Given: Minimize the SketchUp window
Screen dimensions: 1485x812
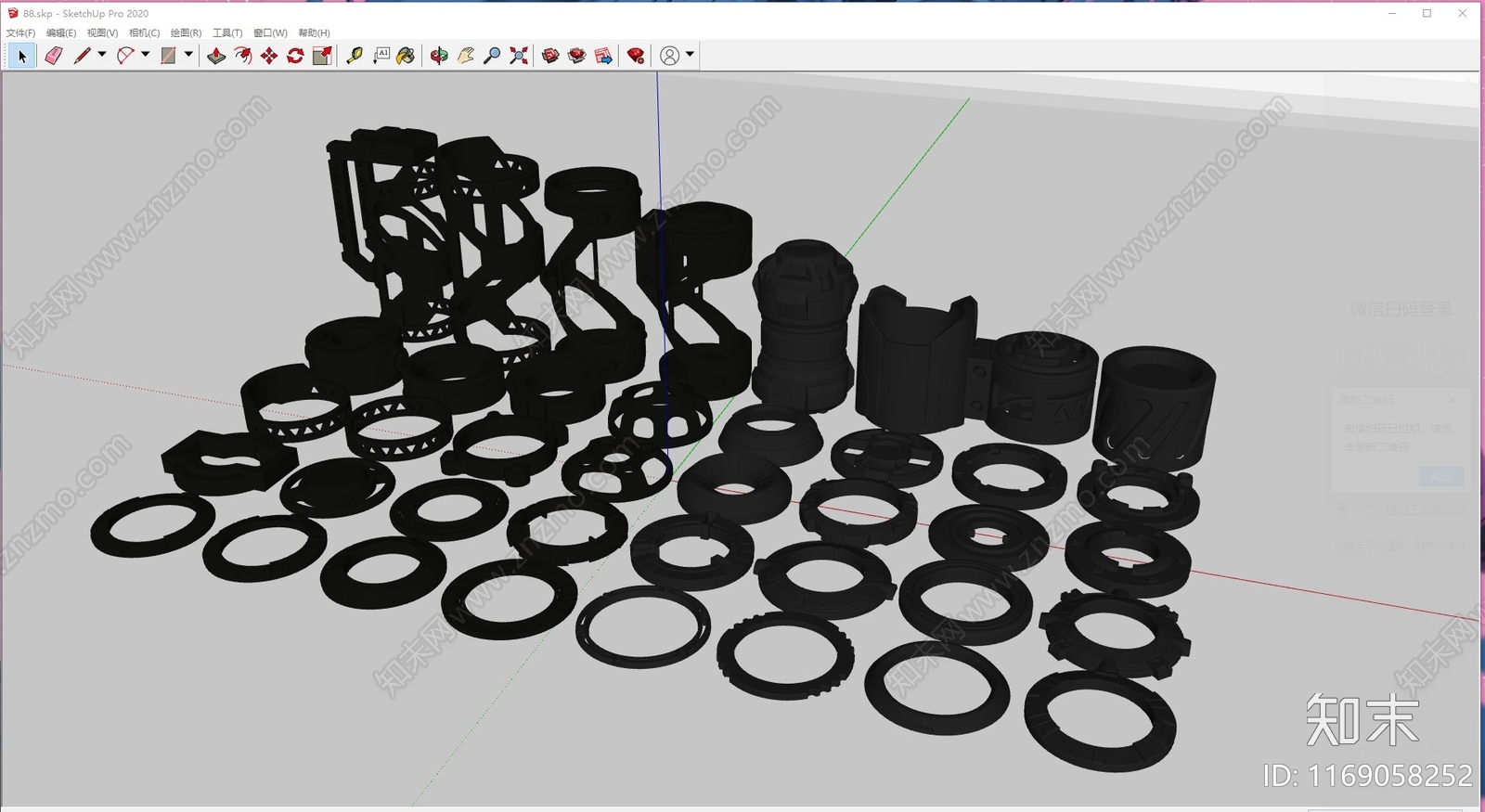Looking at the screenshot, I should pyautogui.click(x=1392, y=13).
